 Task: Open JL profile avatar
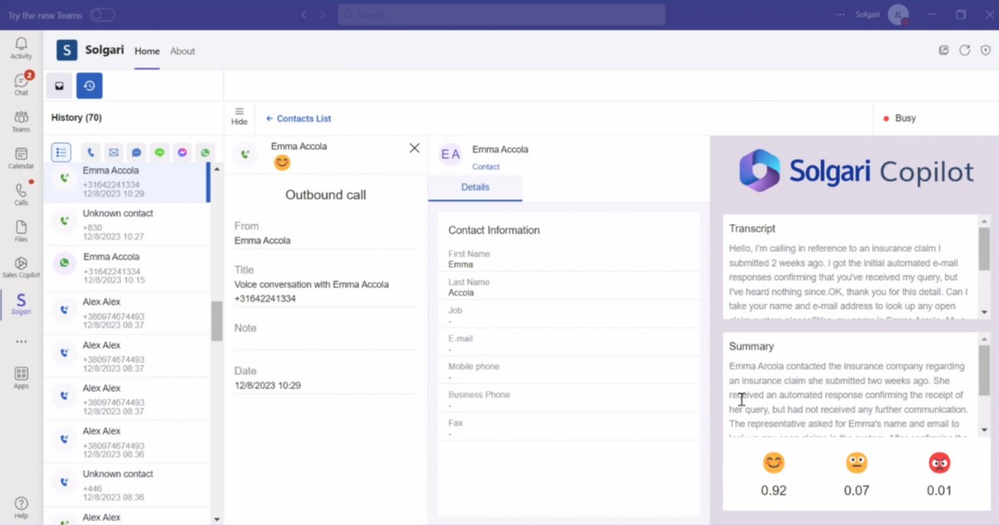point(898,15)
